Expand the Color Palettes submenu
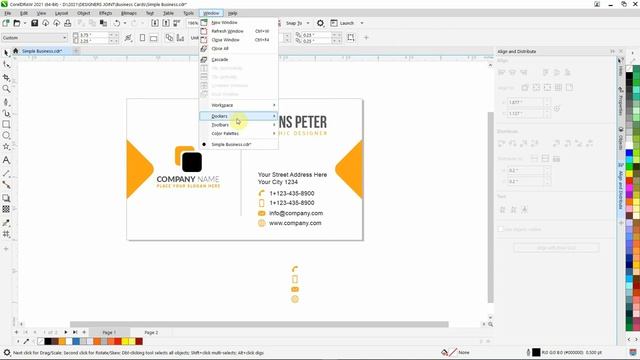Screen dimensions: 640x360 [238, 133]
